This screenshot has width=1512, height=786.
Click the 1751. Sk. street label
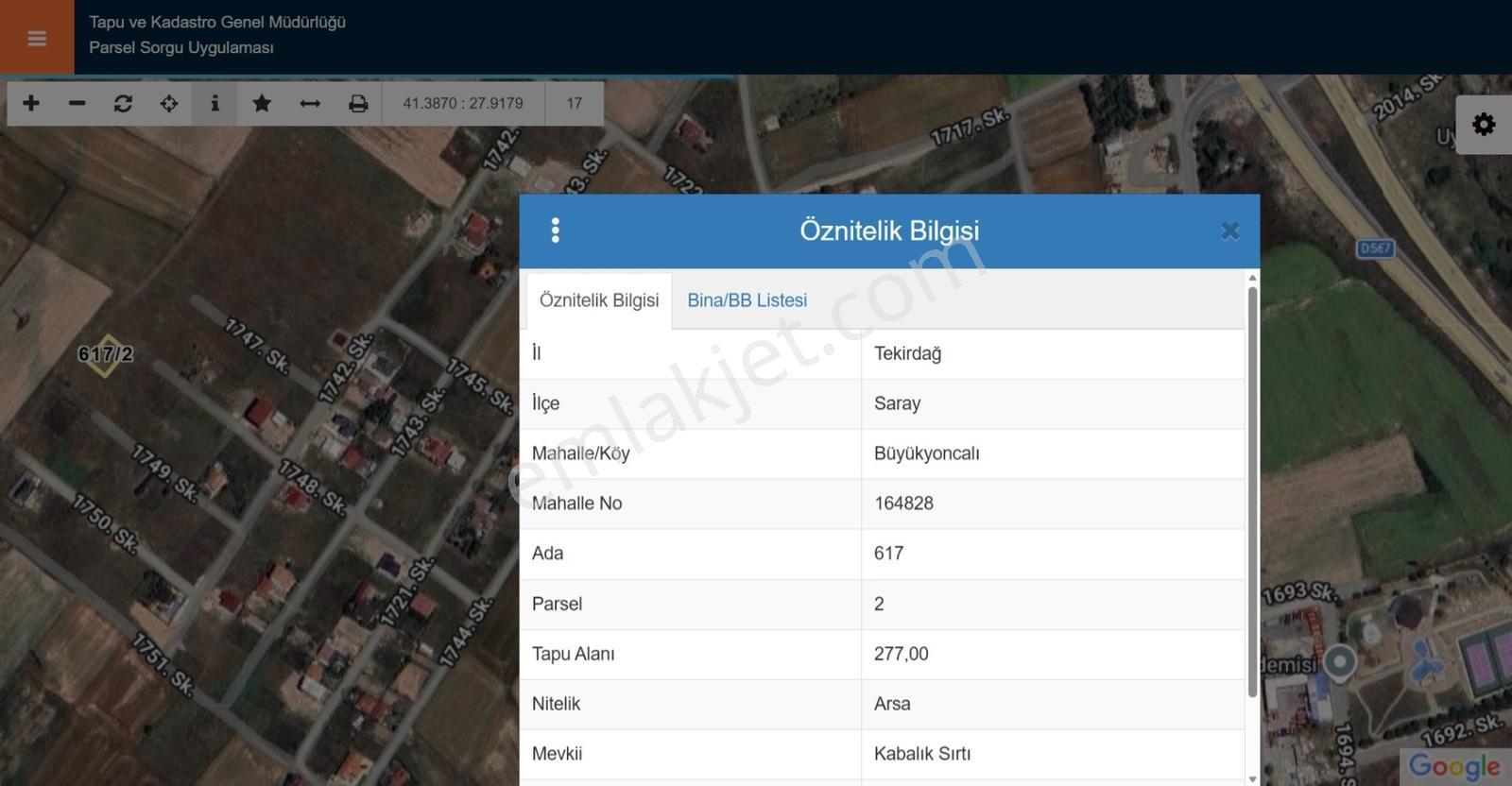[162, 664]
